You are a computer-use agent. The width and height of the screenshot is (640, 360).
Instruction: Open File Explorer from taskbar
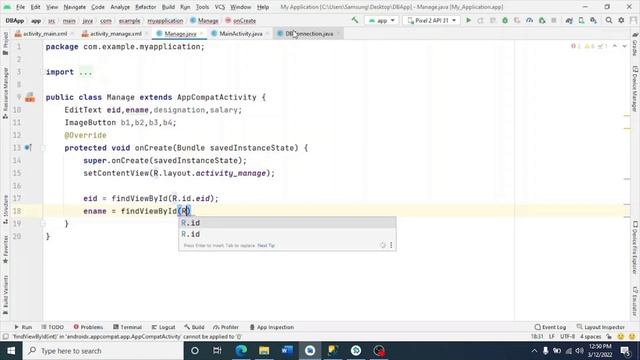pos(264,351)
